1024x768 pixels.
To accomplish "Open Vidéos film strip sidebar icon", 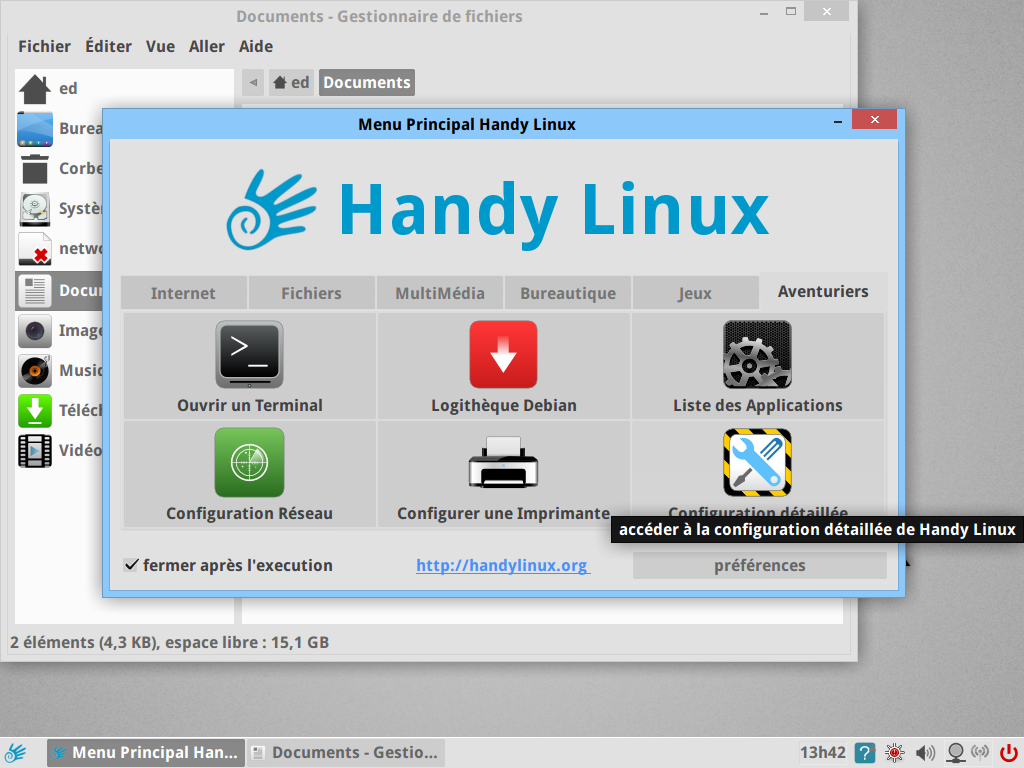I will (x=35, y=451).
